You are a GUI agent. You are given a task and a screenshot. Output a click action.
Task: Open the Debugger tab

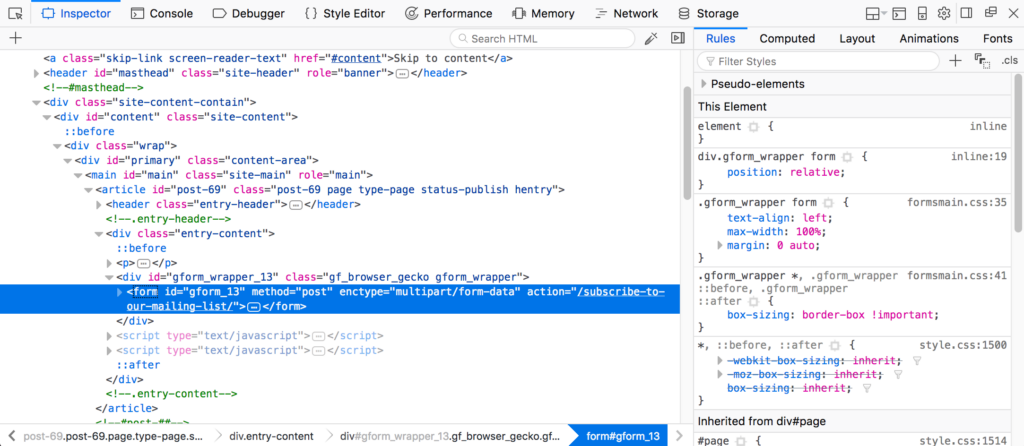[249, 13]
